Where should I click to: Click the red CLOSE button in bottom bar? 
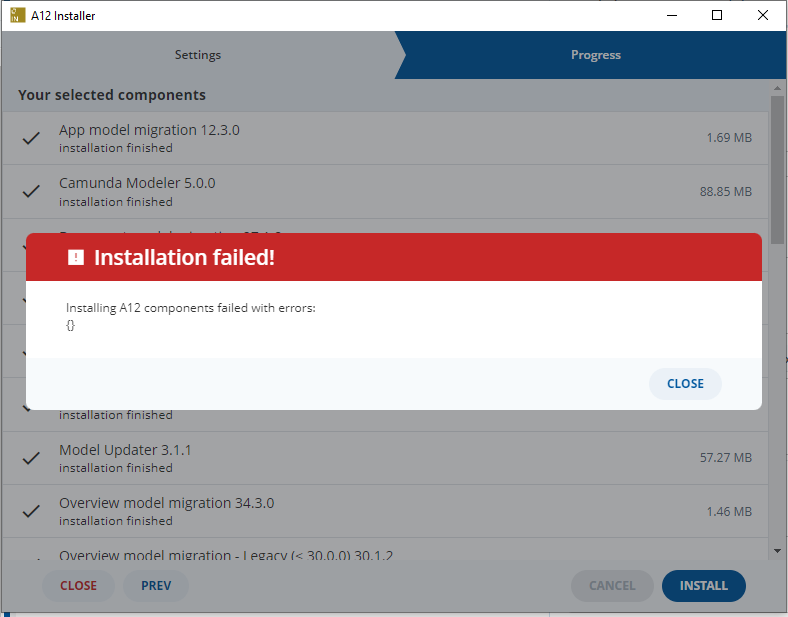click(78, 586)
